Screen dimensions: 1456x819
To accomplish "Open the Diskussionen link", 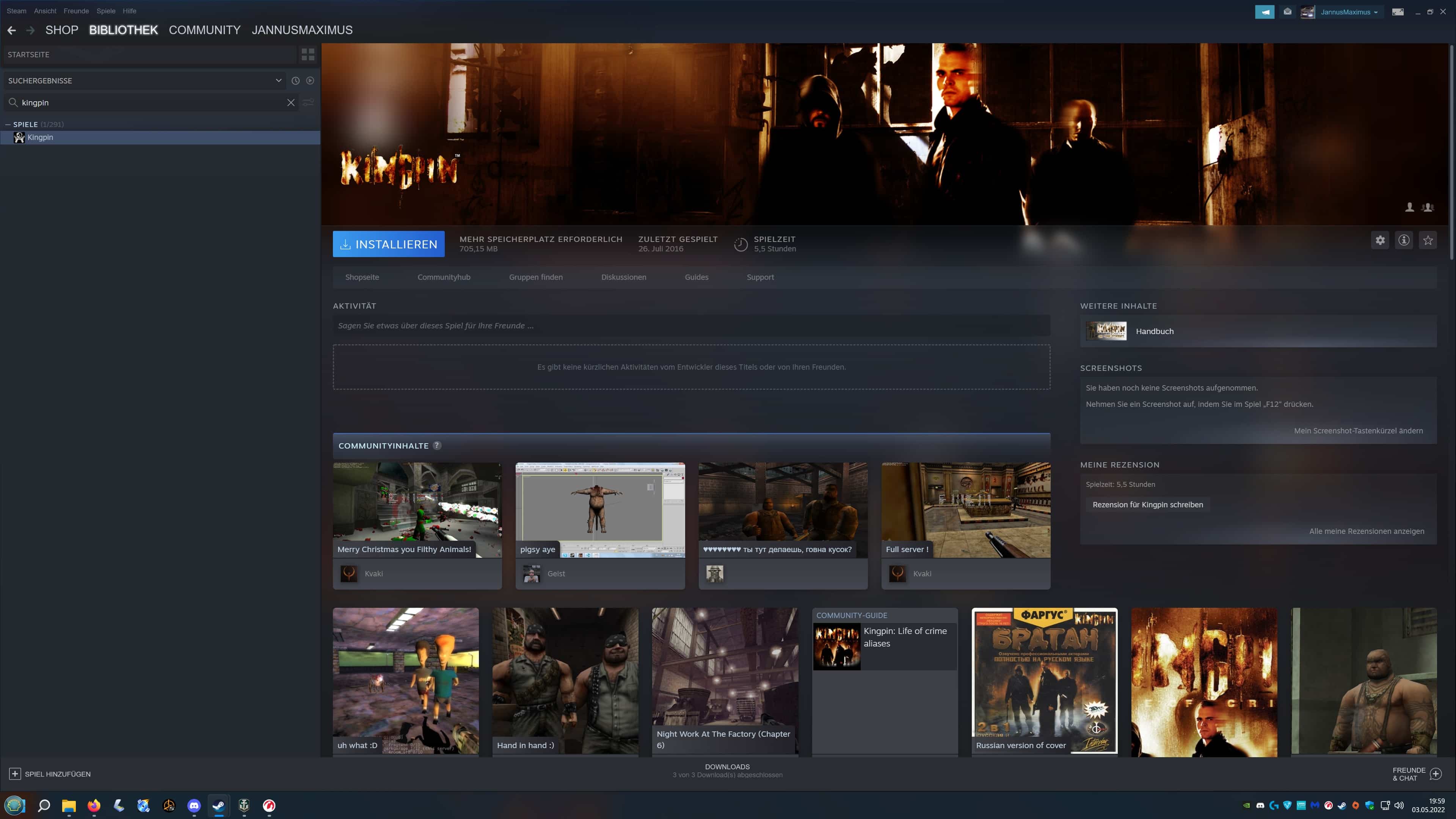I will coord(623,277).
